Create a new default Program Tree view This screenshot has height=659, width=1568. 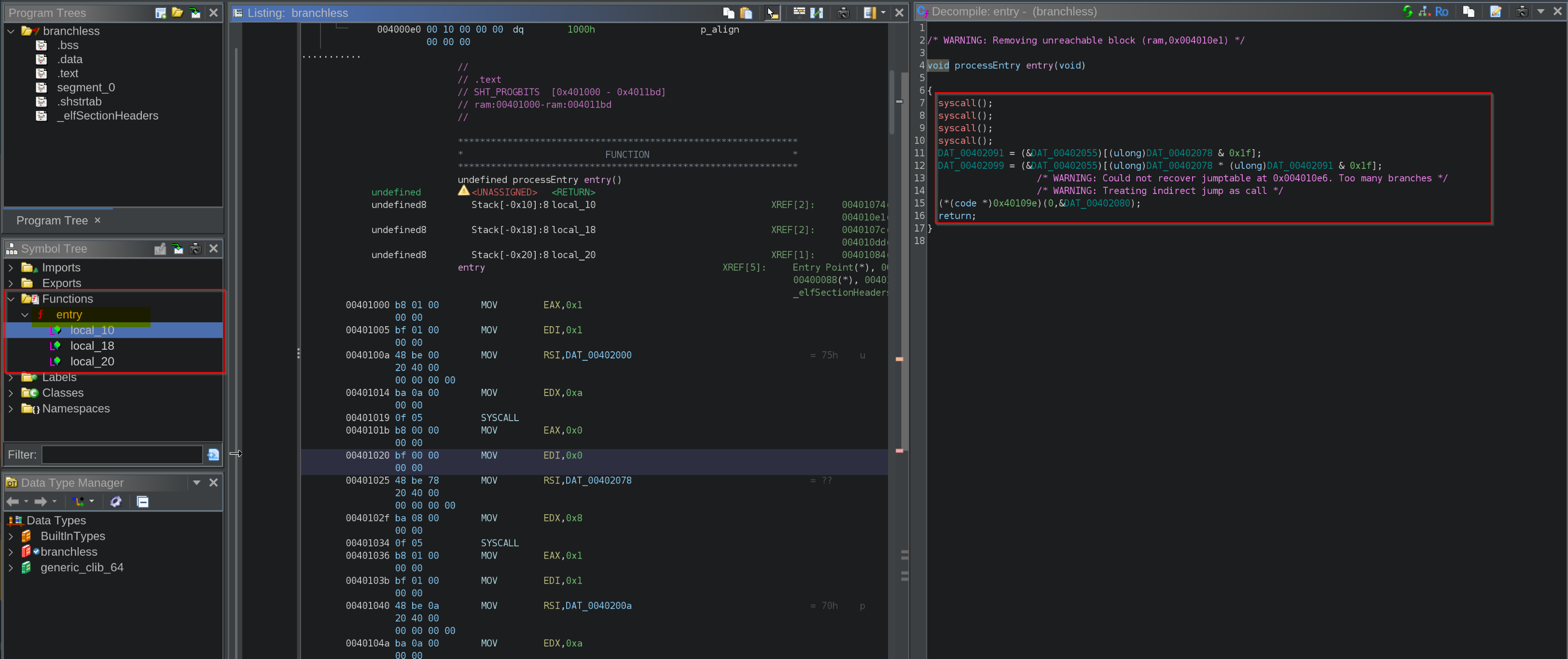161,13
